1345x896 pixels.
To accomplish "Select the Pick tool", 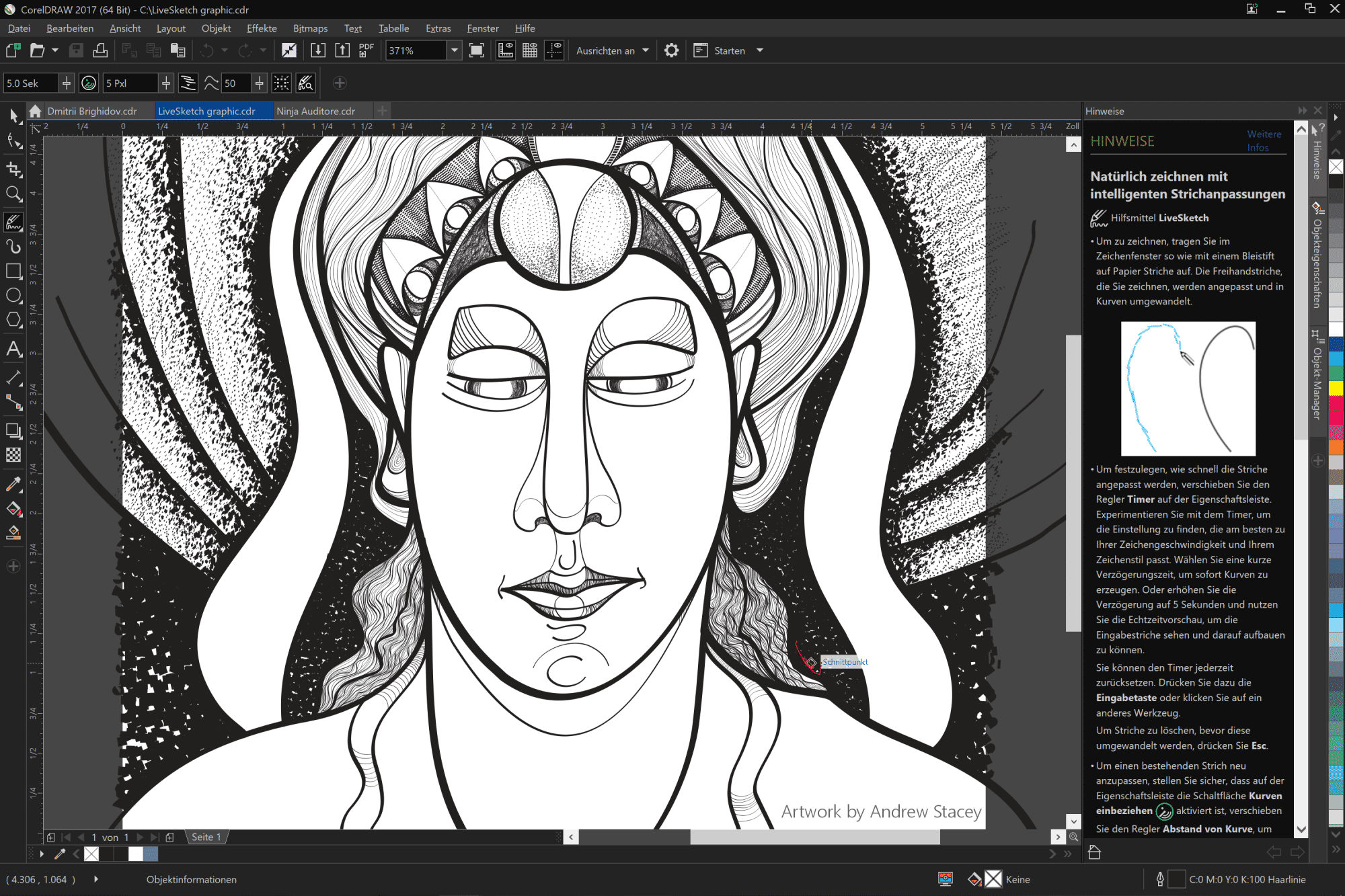I will click(13, 116).
